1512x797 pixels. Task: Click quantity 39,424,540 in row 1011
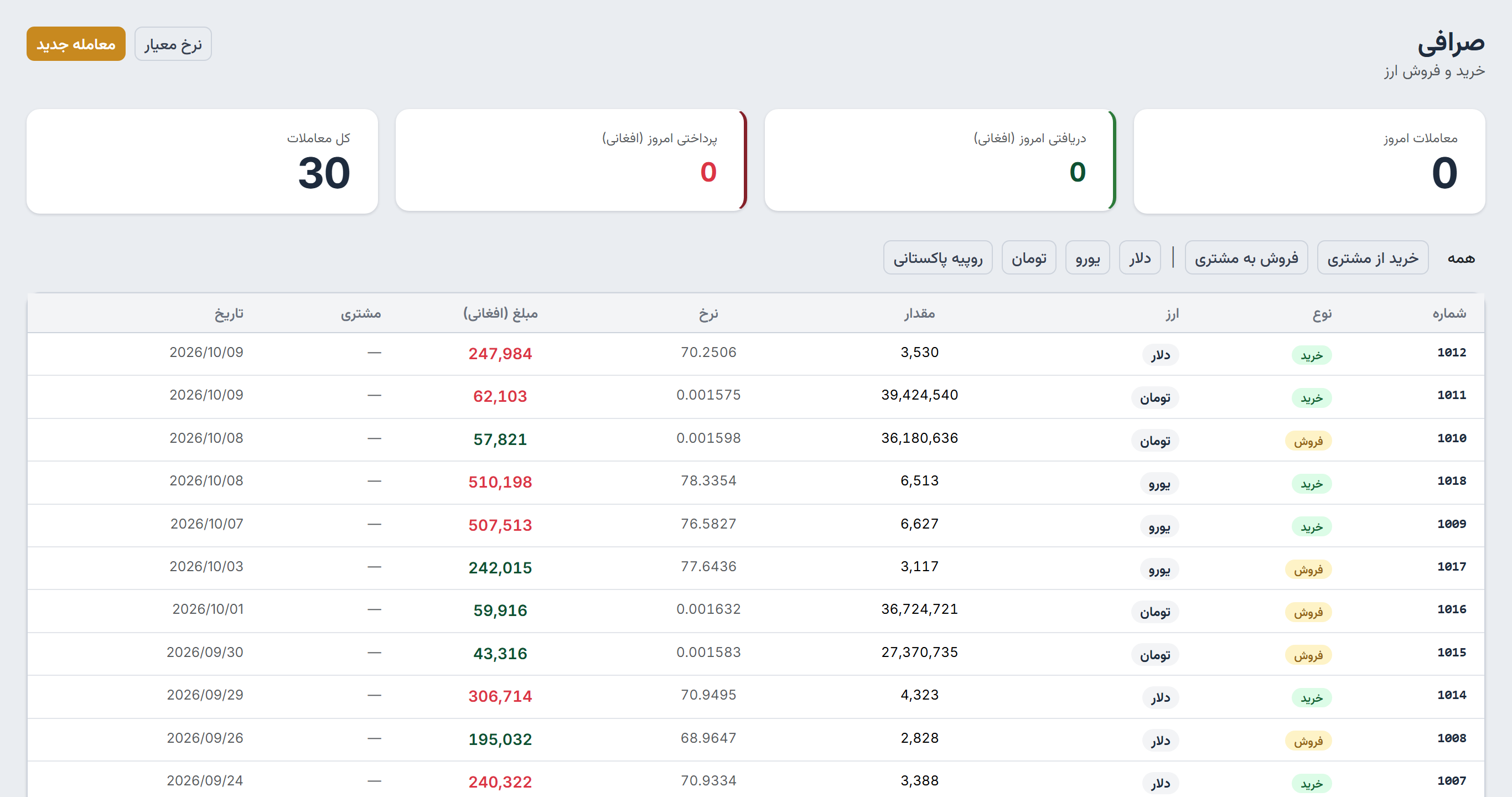point(919,395)
